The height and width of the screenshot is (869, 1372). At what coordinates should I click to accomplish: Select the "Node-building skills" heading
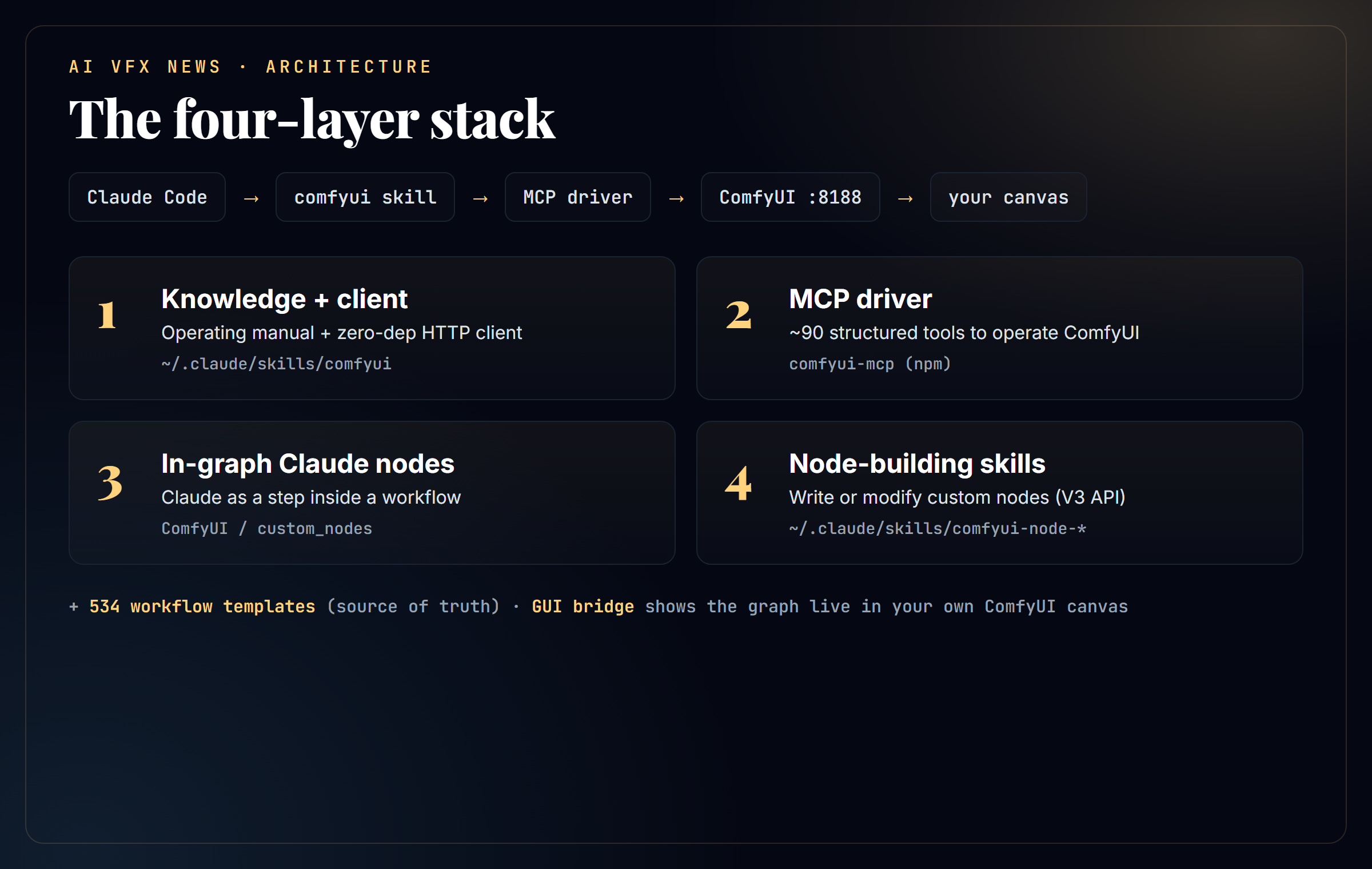pos(917,464)
